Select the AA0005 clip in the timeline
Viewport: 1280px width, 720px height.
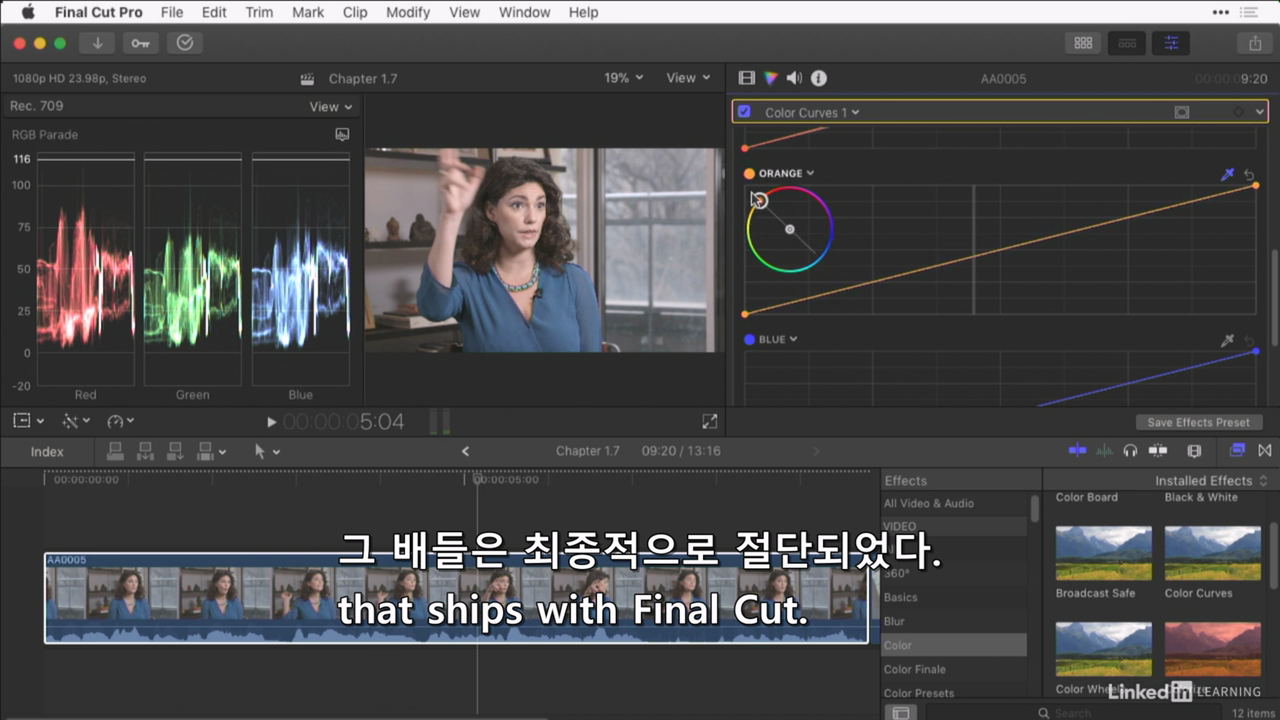pyautogui.click(x=456, y=598)
